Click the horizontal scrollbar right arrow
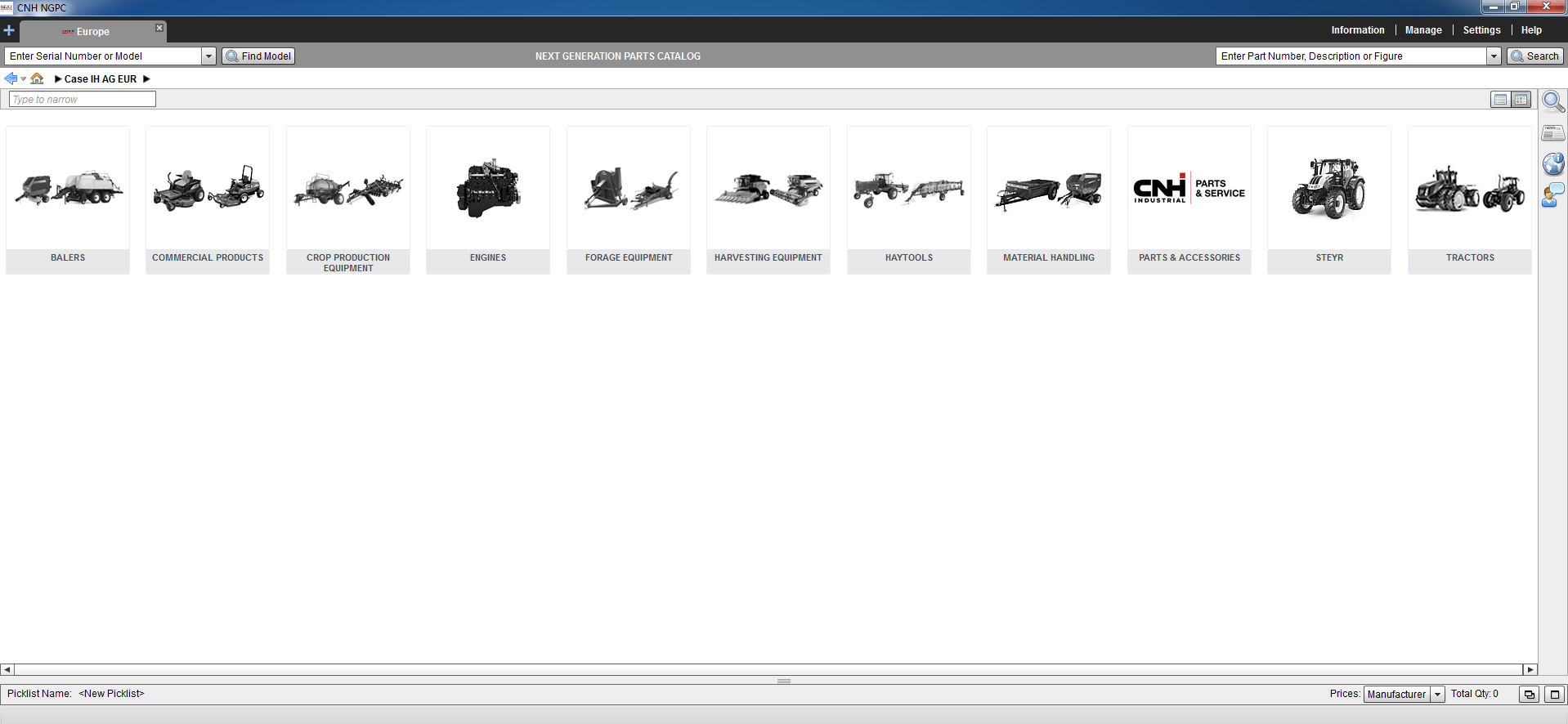This screenshot has height=724, width=1568. (1530, 669)
